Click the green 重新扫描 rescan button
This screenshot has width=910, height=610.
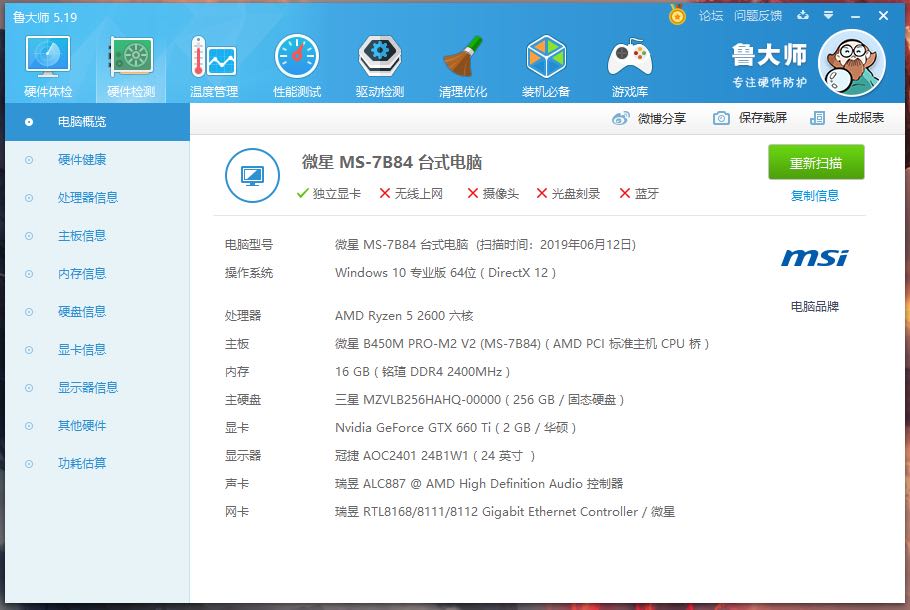pyautogui.click(x=816, y=163)
